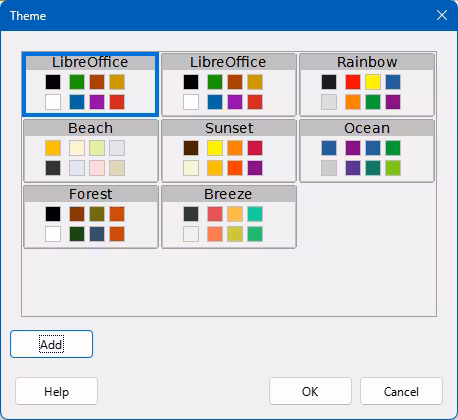Cancel the Theme dialog
The height and width of the screenshot is (420, 458).
401,391
